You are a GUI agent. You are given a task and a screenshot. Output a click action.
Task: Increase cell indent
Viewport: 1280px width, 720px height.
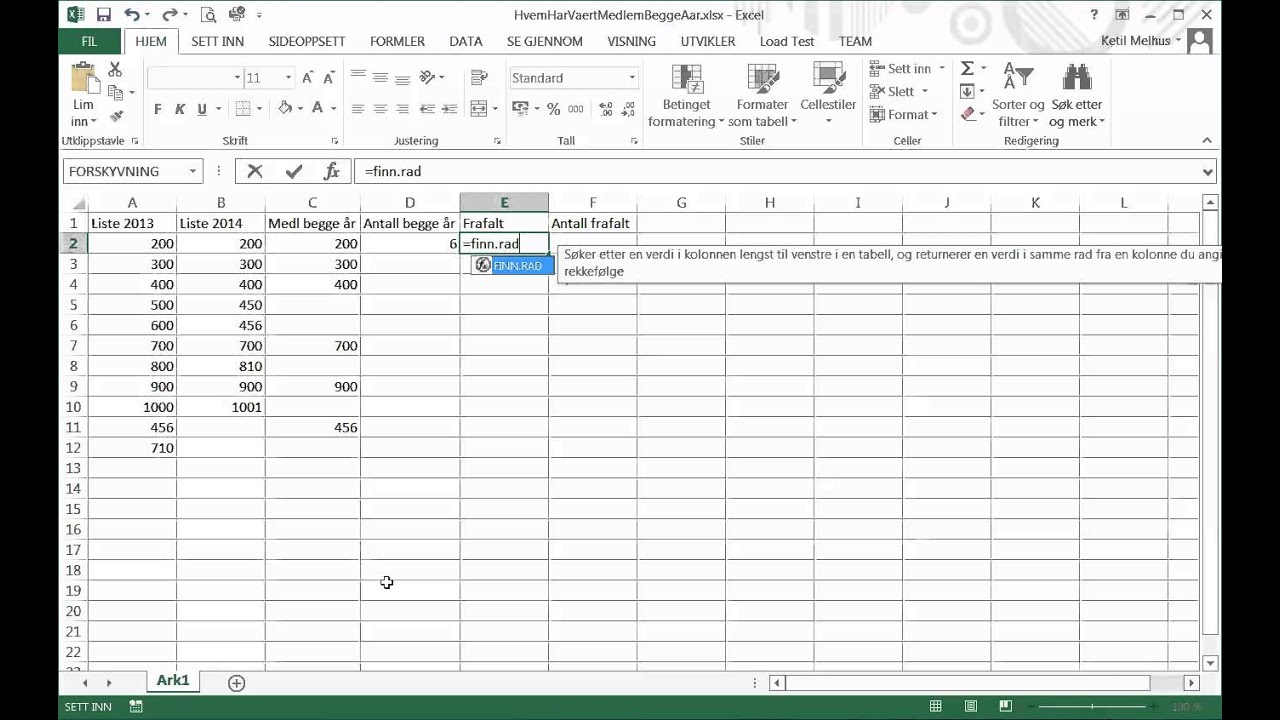(x=449, y=109)
